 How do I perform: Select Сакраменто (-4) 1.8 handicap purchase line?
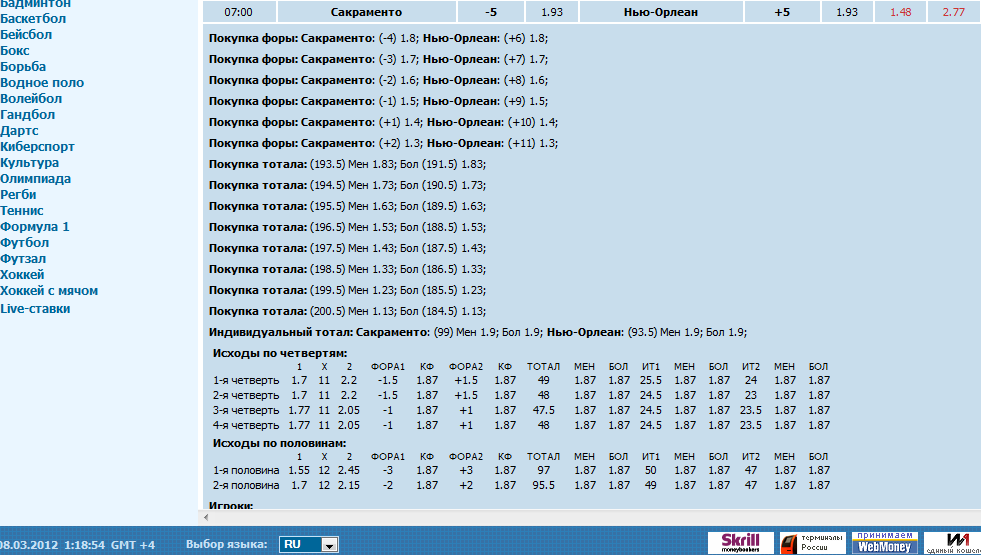pyautogui.click(x=379, y=38)
